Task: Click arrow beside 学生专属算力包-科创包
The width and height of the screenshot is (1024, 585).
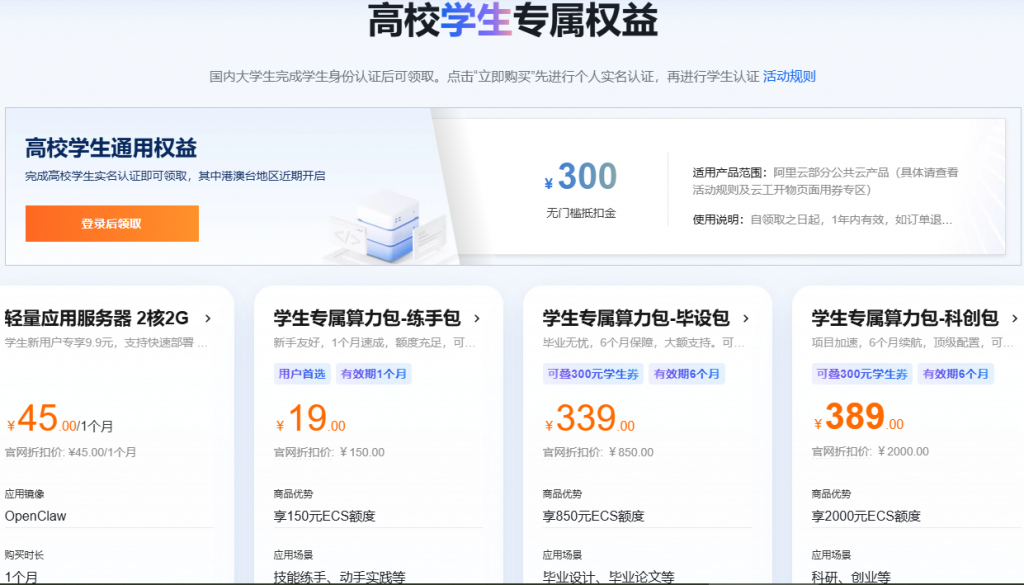Action: click(x=1014, y=319)
